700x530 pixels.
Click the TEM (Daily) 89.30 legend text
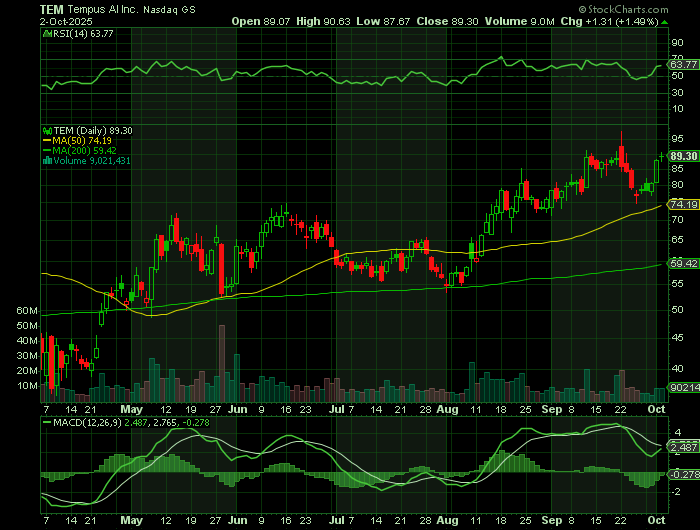[93, 131]
